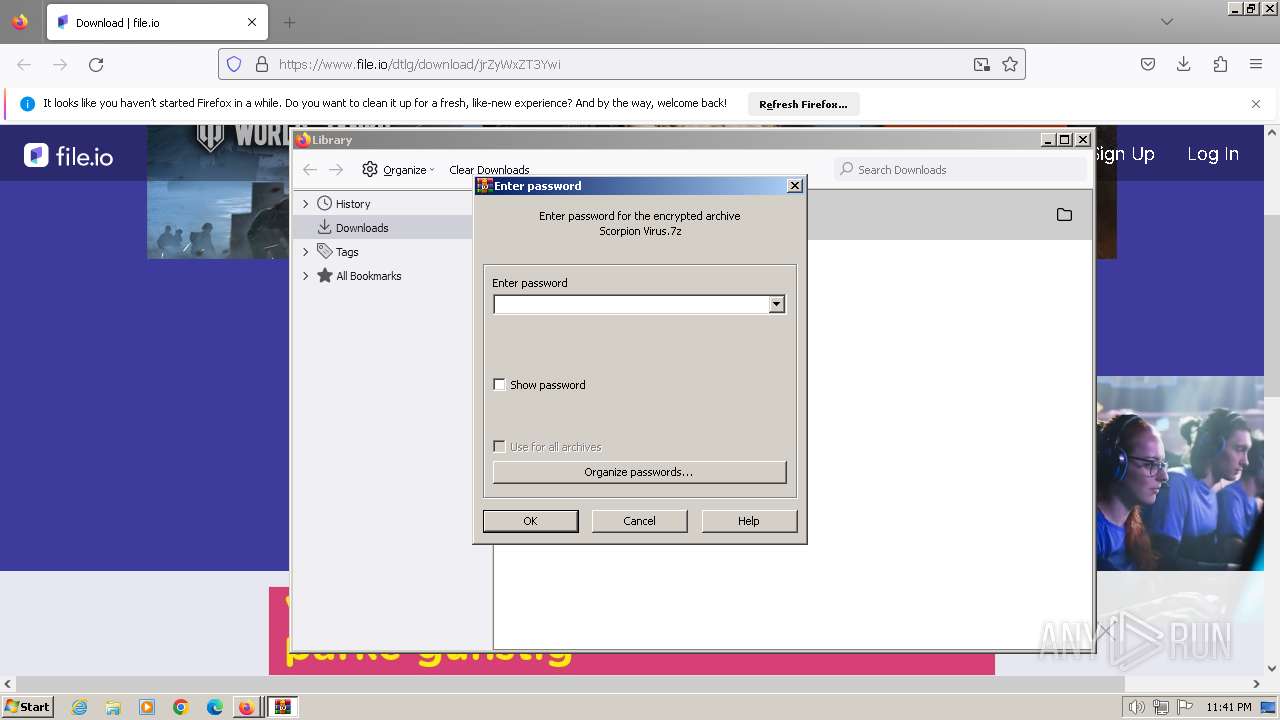The width and height of the screenshot is (1280, 720).
Task: Close the Download file.io tab
Action: coord(252,22)
